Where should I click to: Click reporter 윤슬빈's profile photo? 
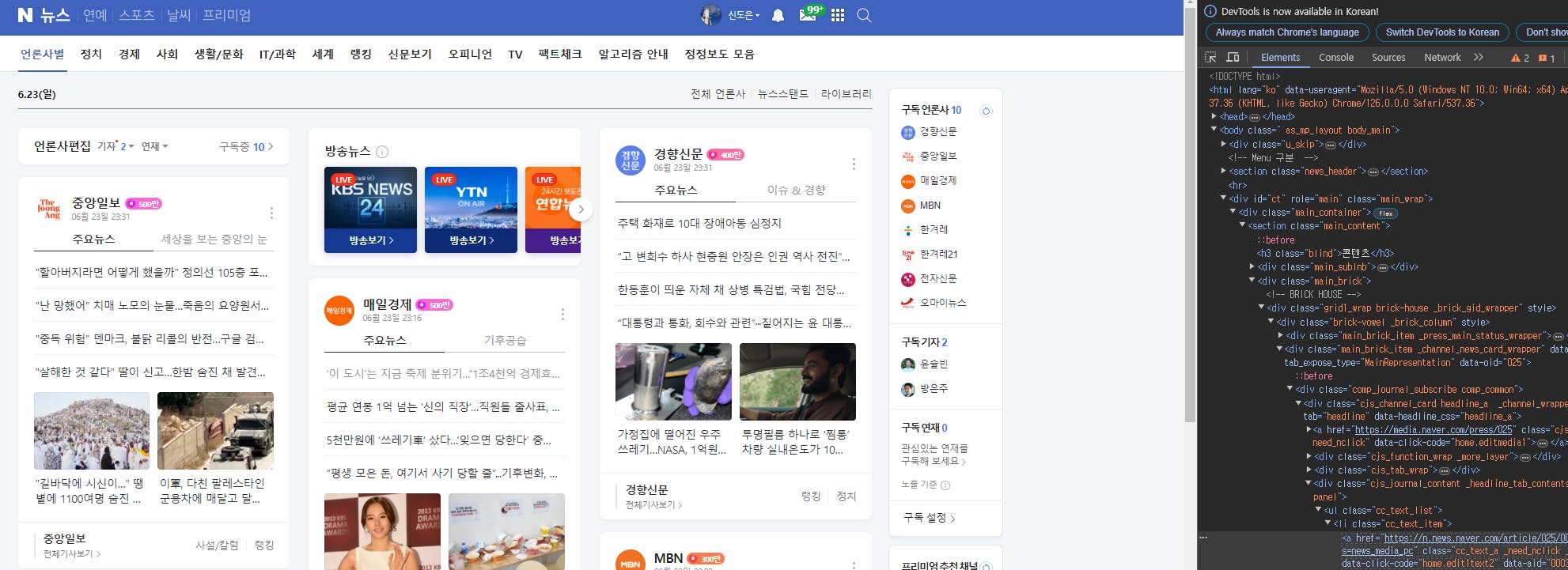pos(908,364)
